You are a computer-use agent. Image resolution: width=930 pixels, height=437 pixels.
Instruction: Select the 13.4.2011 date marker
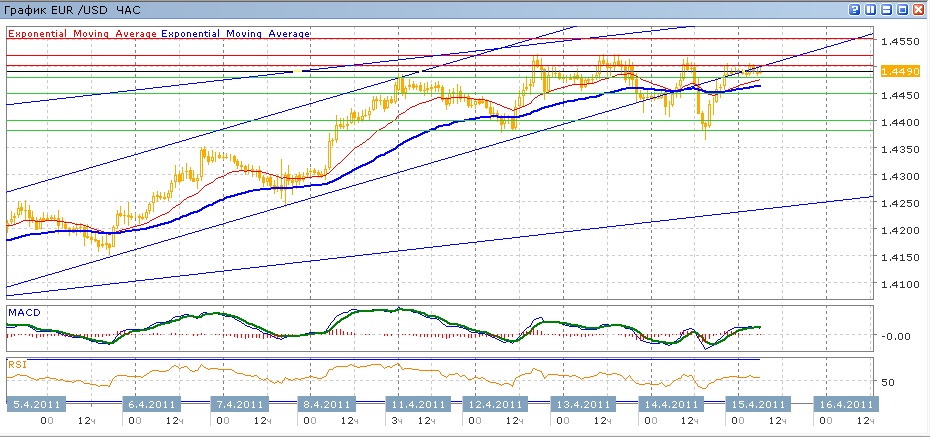[583, 404]
